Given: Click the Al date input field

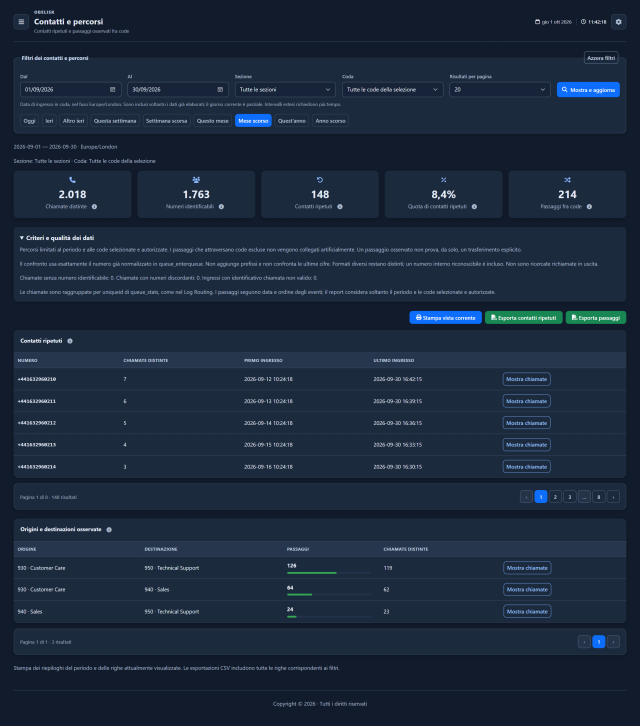Looking at the screenshot, I should tap(178, 89).
